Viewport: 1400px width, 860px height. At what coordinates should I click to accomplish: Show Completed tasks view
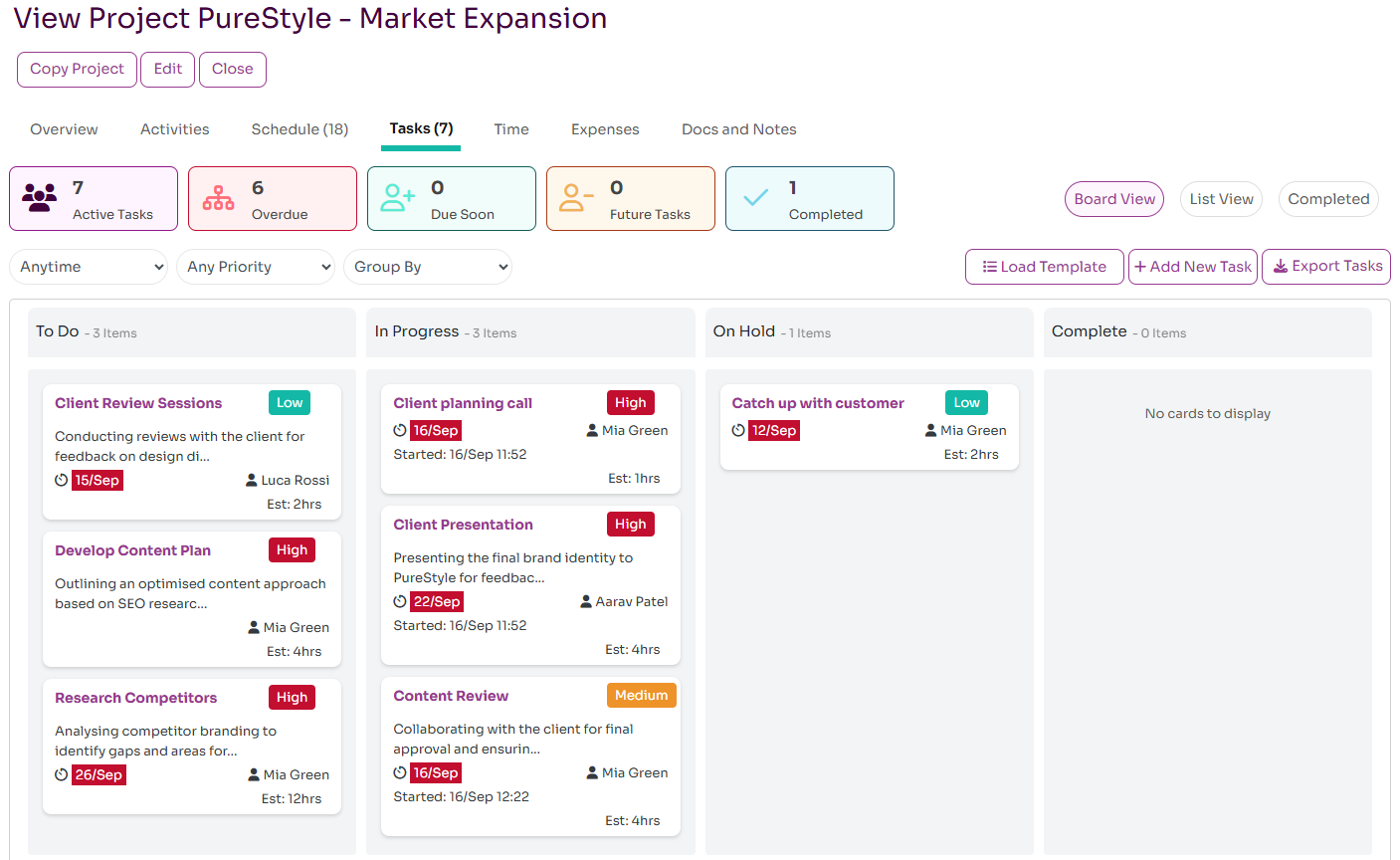coord(1328,199)
